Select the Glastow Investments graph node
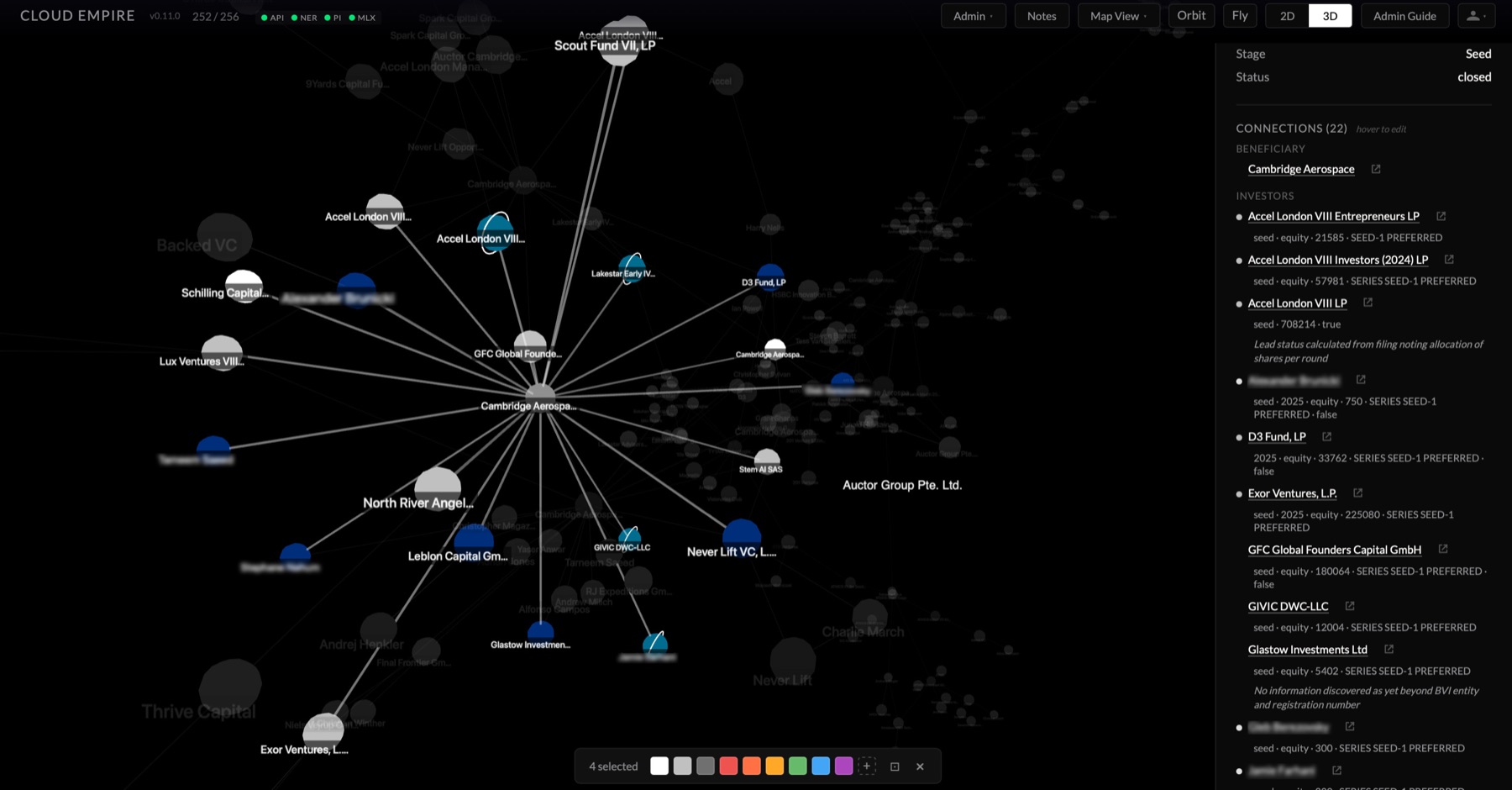This screenshot has width=1512, height=790. click(541, 631)
